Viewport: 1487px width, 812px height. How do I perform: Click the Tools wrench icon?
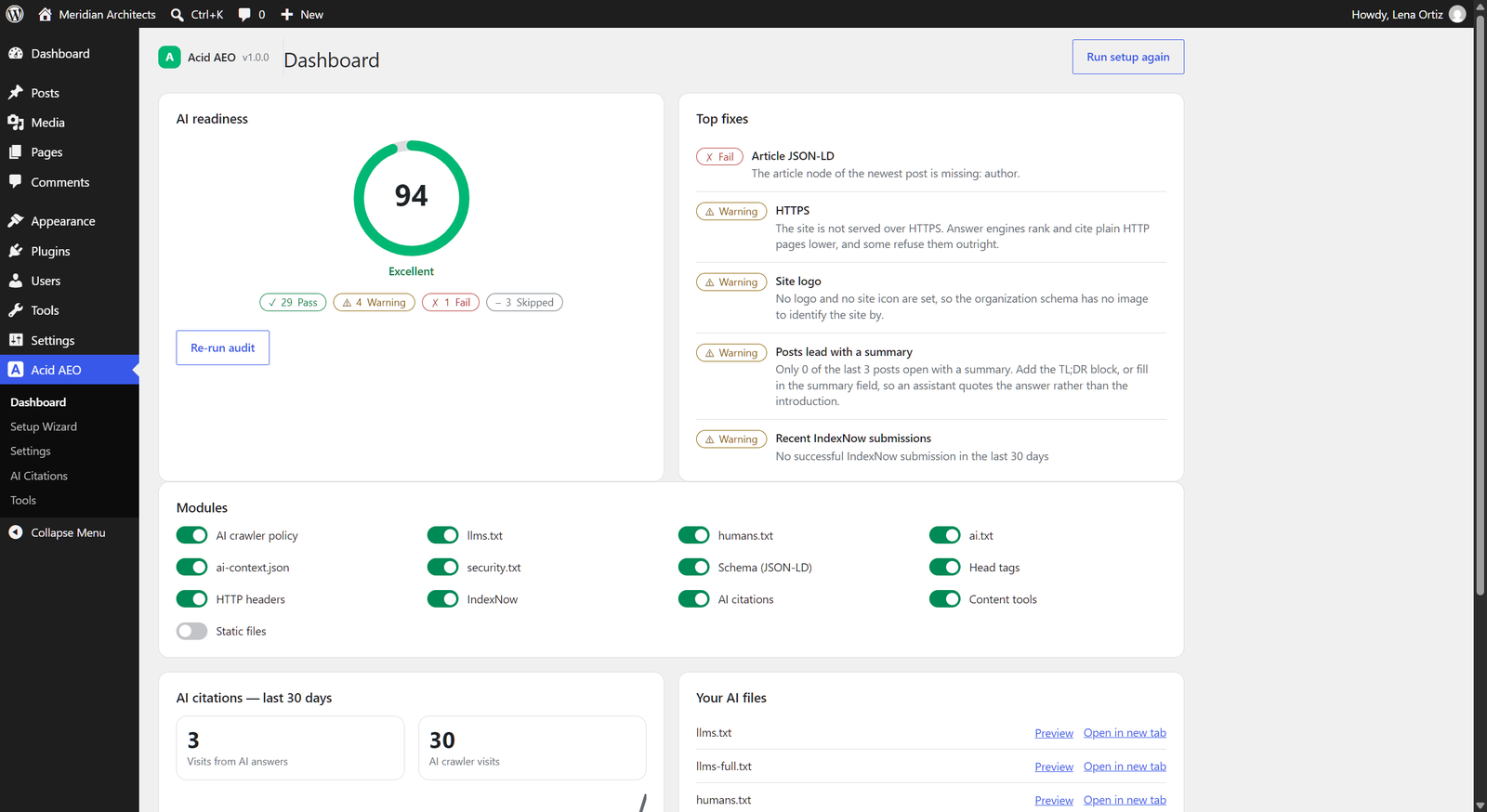click(x=16, y=310)
